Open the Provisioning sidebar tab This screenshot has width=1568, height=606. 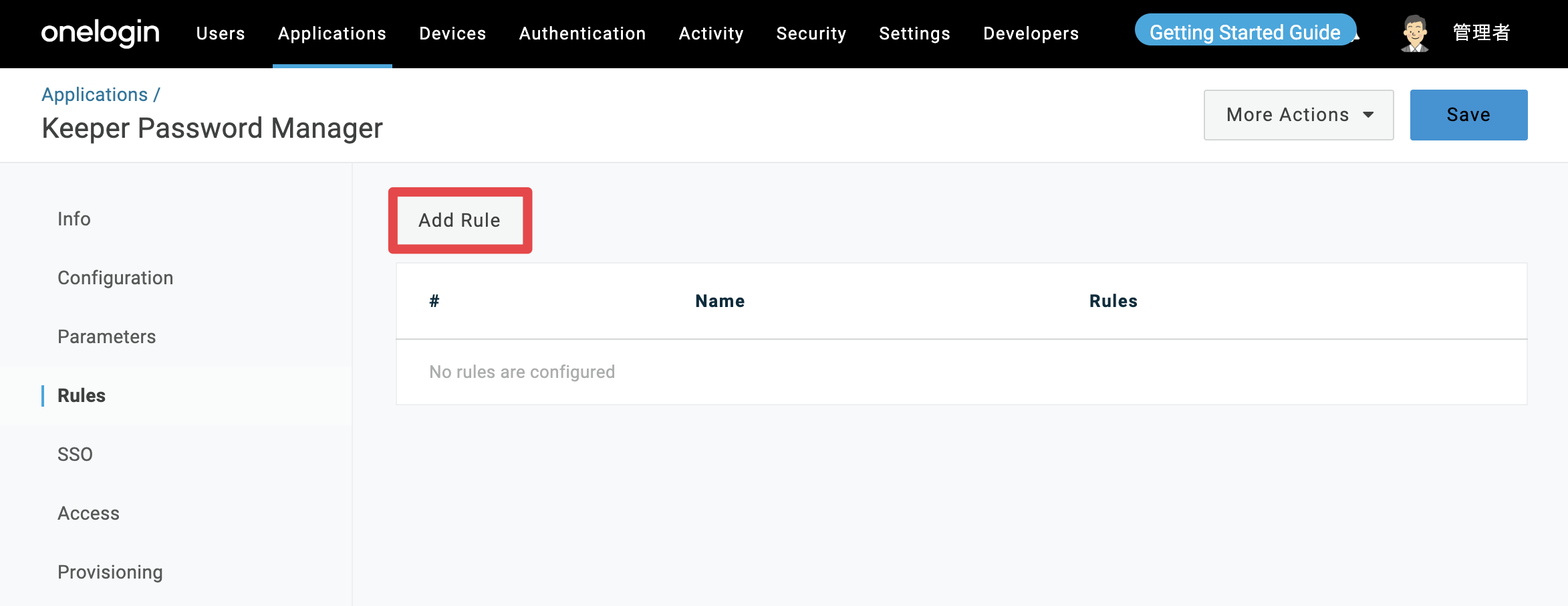[x=110, y=572]
